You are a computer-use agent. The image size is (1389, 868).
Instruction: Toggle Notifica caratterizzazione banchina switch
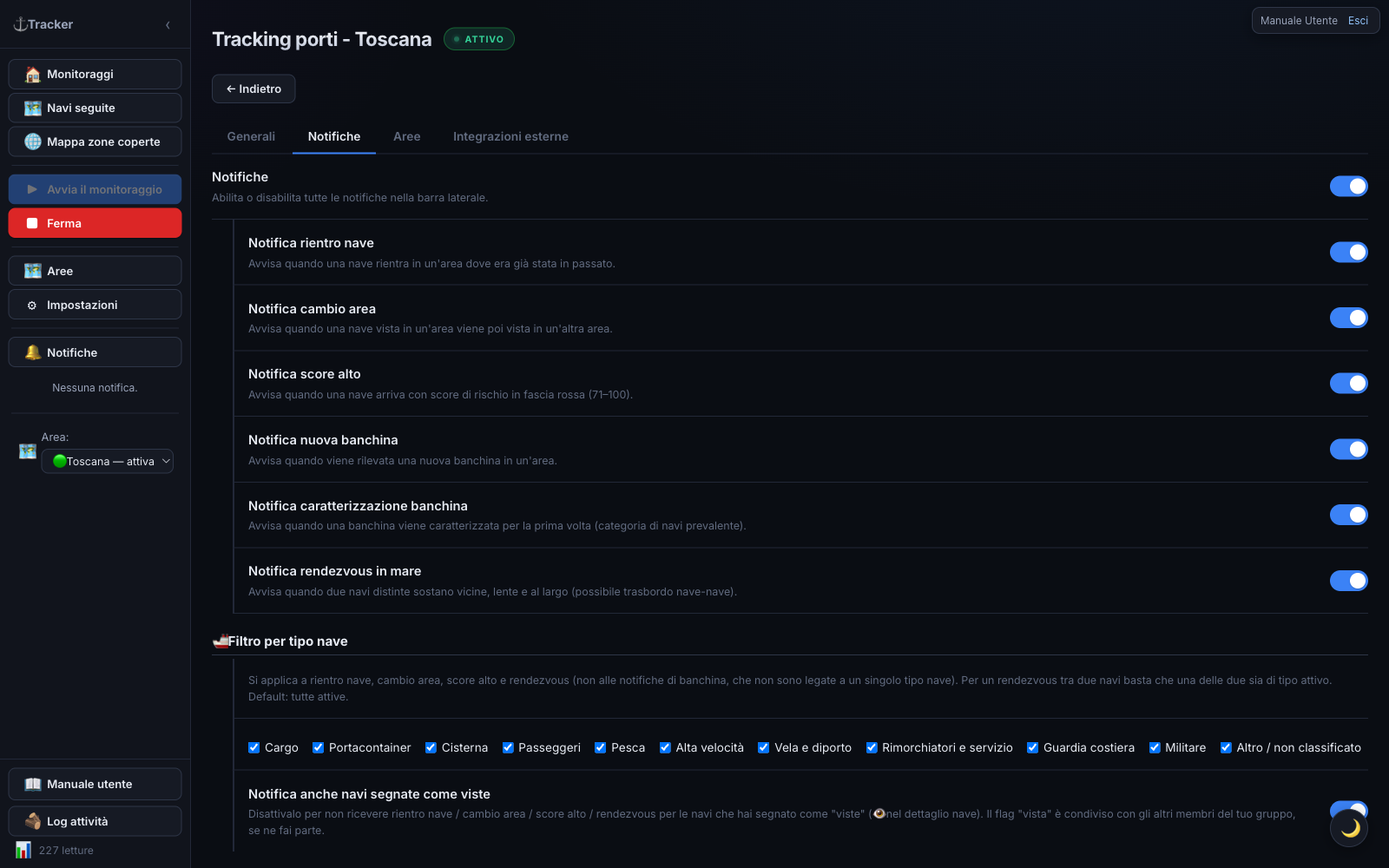pos(1349,515)
